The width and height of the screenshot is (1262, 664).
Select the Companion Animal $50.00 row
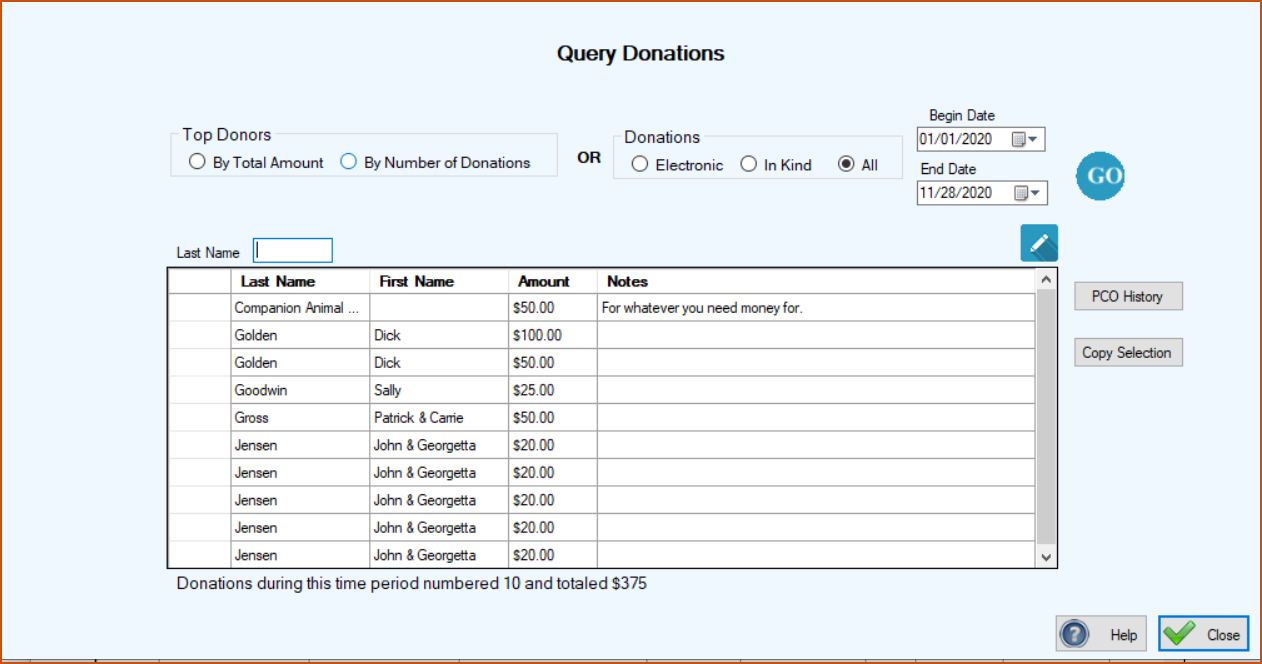(x=601, y=308)
